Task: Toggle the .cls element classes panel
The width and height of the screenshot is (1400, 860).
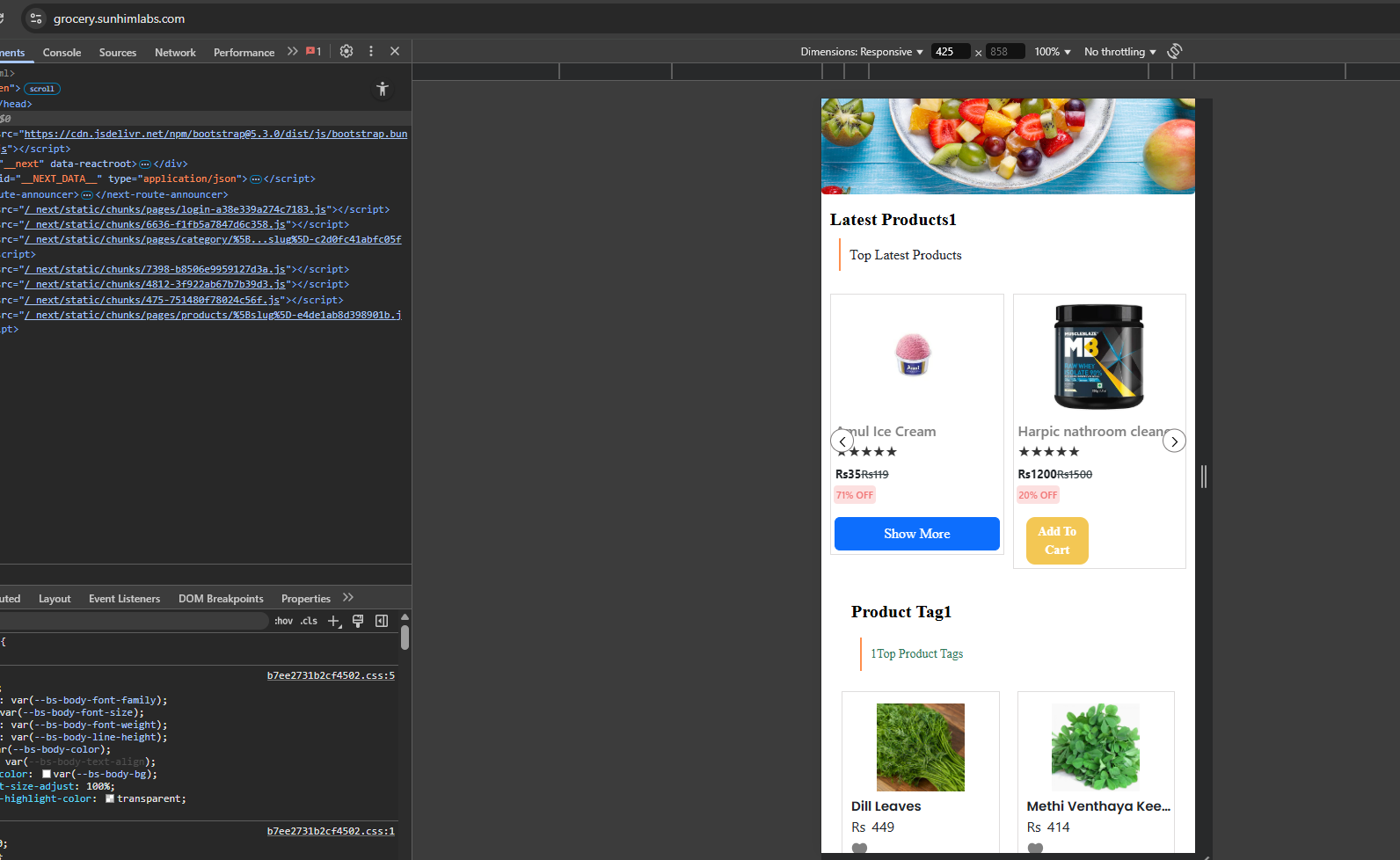Action: 309,621
